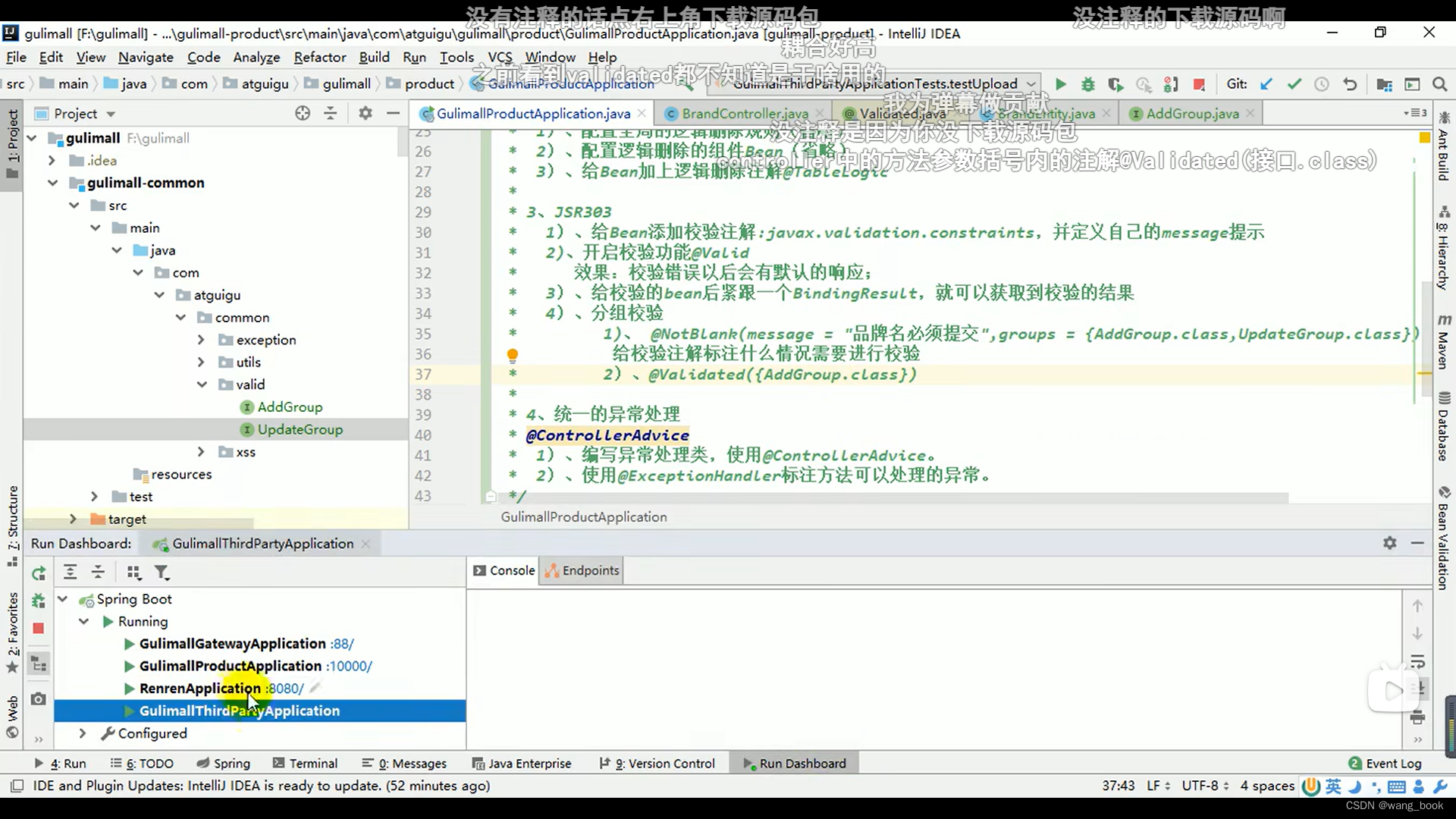Image resolution: width=1456 pixels, height=819 pixels.
Task: Expand all nodes in Run Dashboard
Action: tap(70, 573)
